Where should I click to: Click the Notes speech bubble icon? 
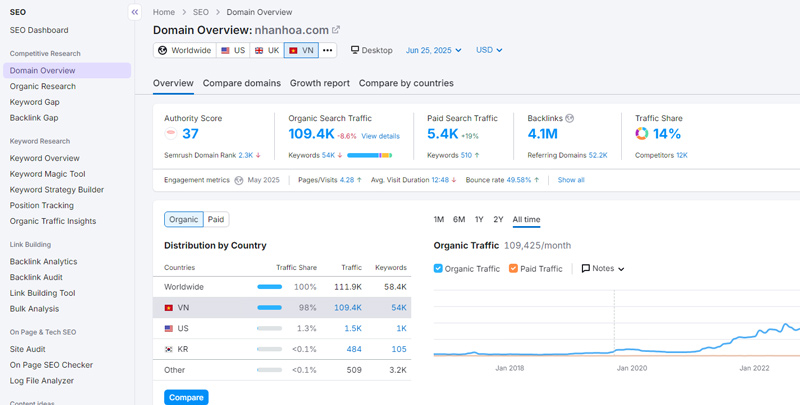click(586, 268)
